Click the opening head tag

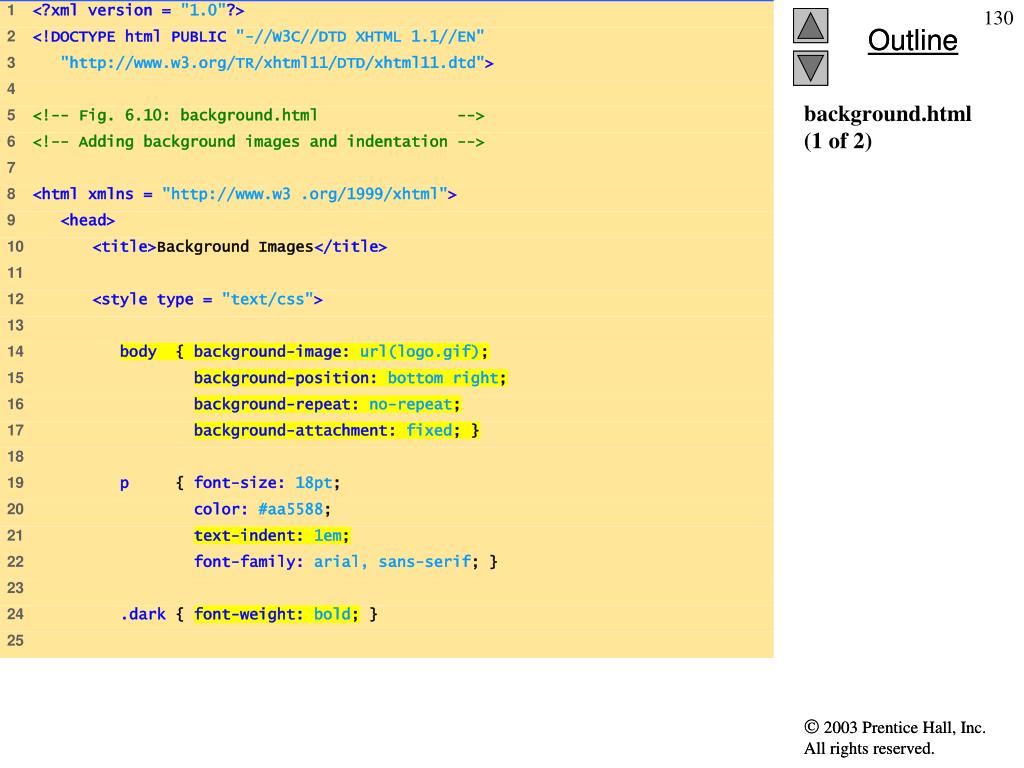pos(88,220)
